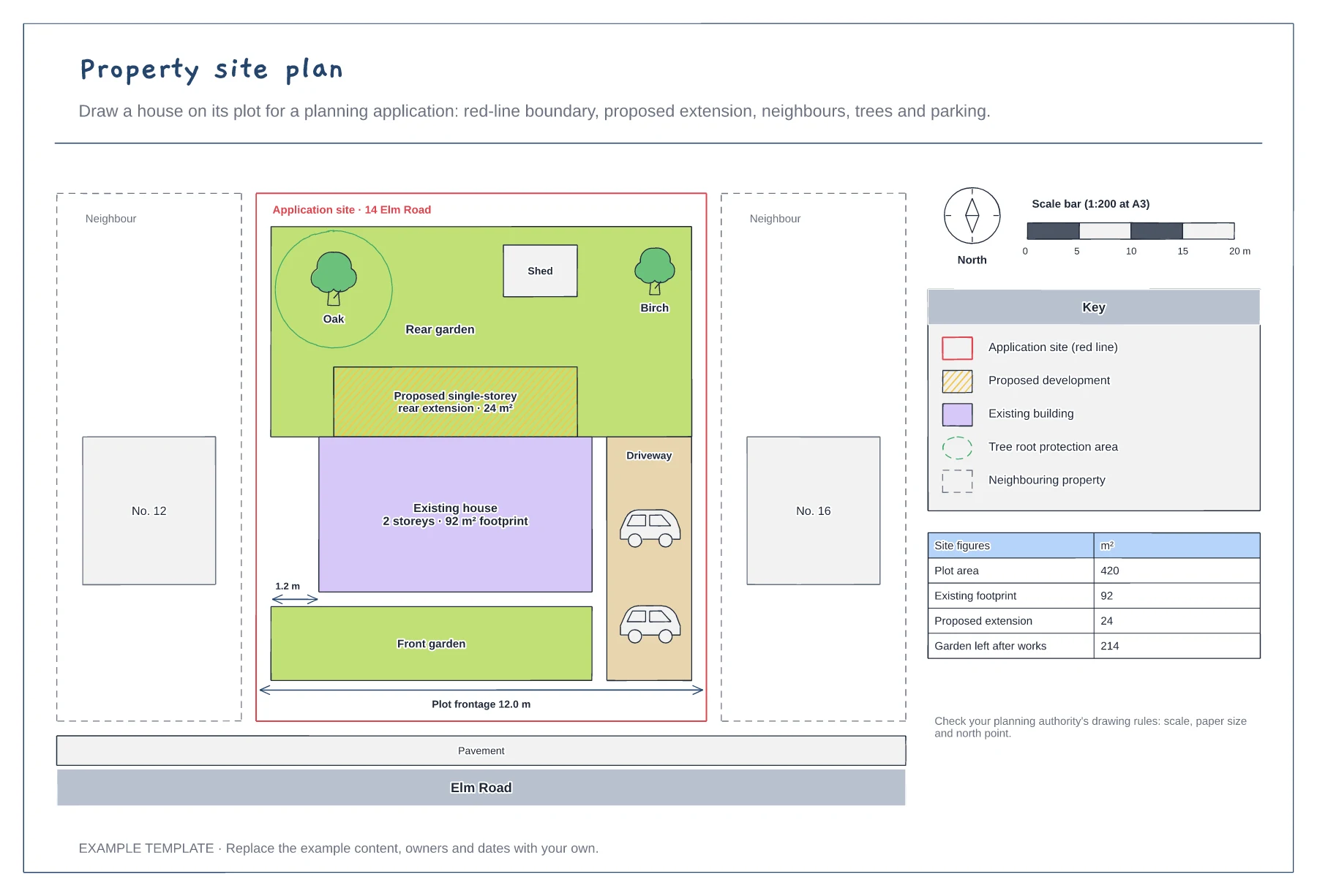Image resolution: width=1317 pixels, height=896 pixels.
Task: Click the Scale bar (1:200 at A3) title
Action: pyautogui.click(x=1090, y=203)
